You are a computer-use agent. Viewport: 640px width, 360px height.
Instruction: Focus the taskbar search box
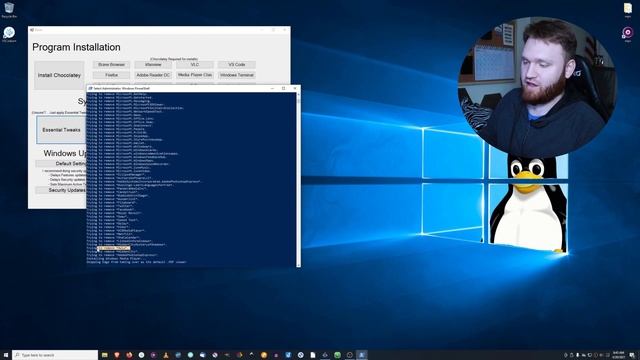[55, 355]
